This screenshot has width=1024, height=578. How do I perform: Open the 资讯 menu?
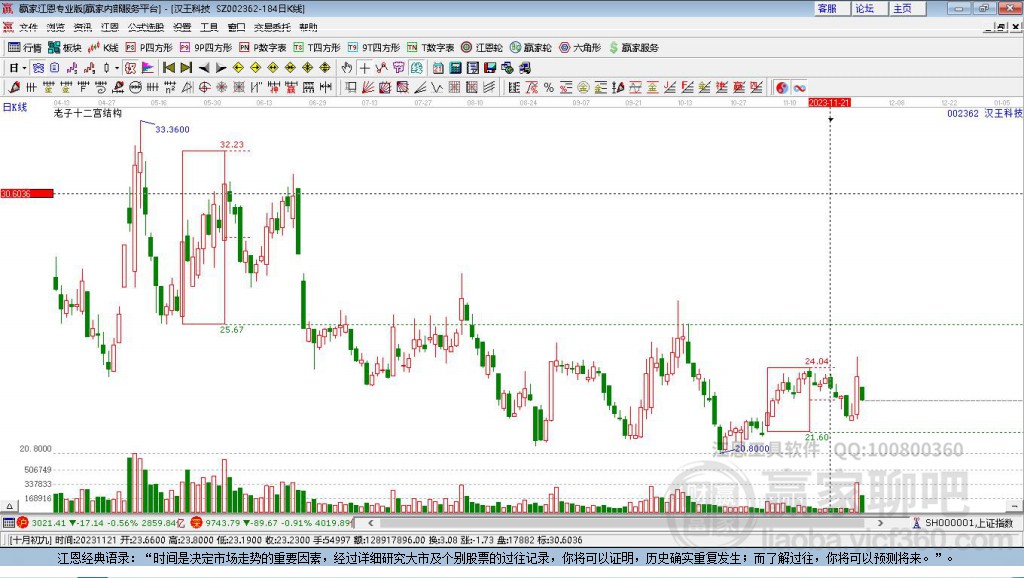[x=83, y=27]
